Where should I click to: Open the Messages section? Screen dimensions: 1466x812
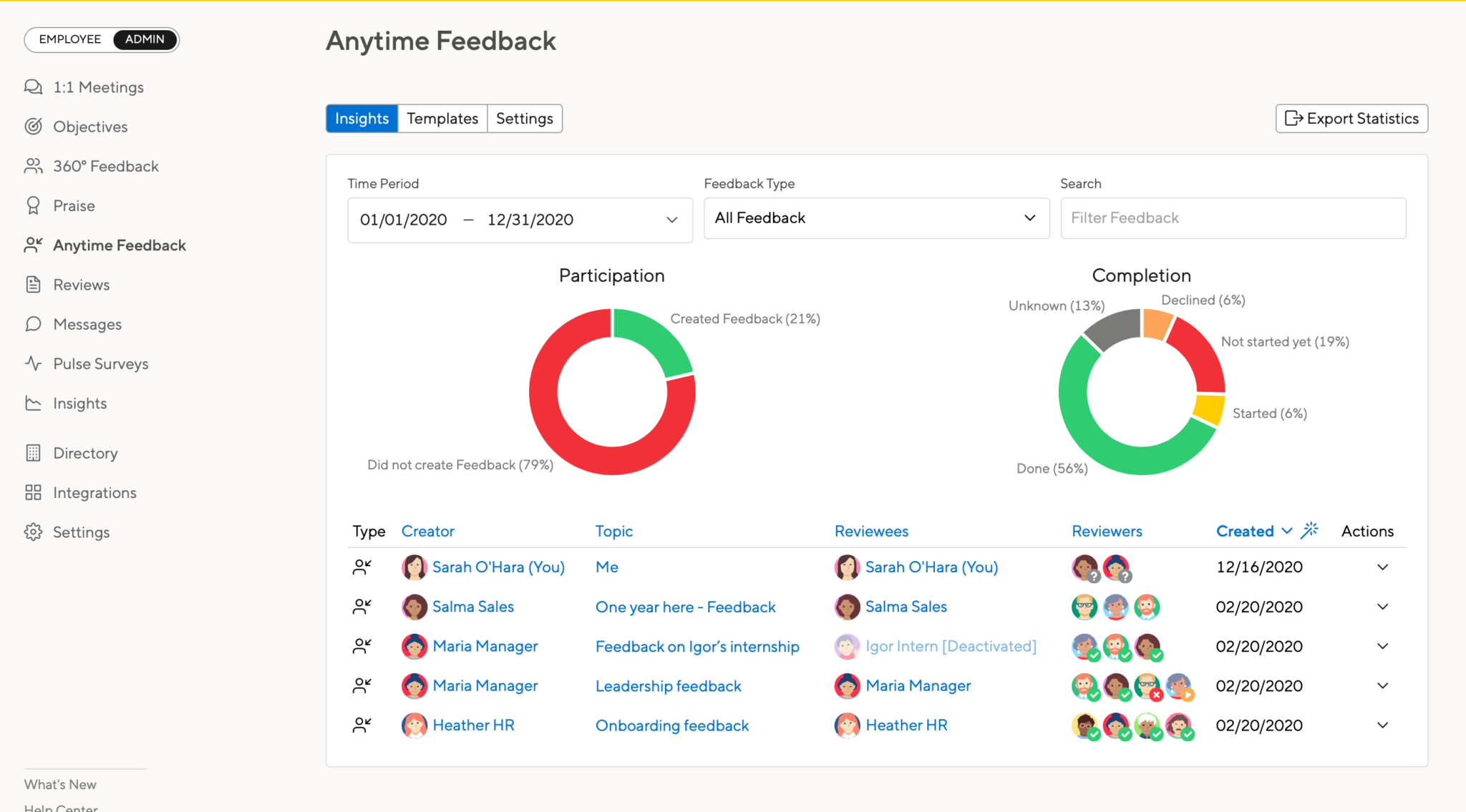coord(87,323)
